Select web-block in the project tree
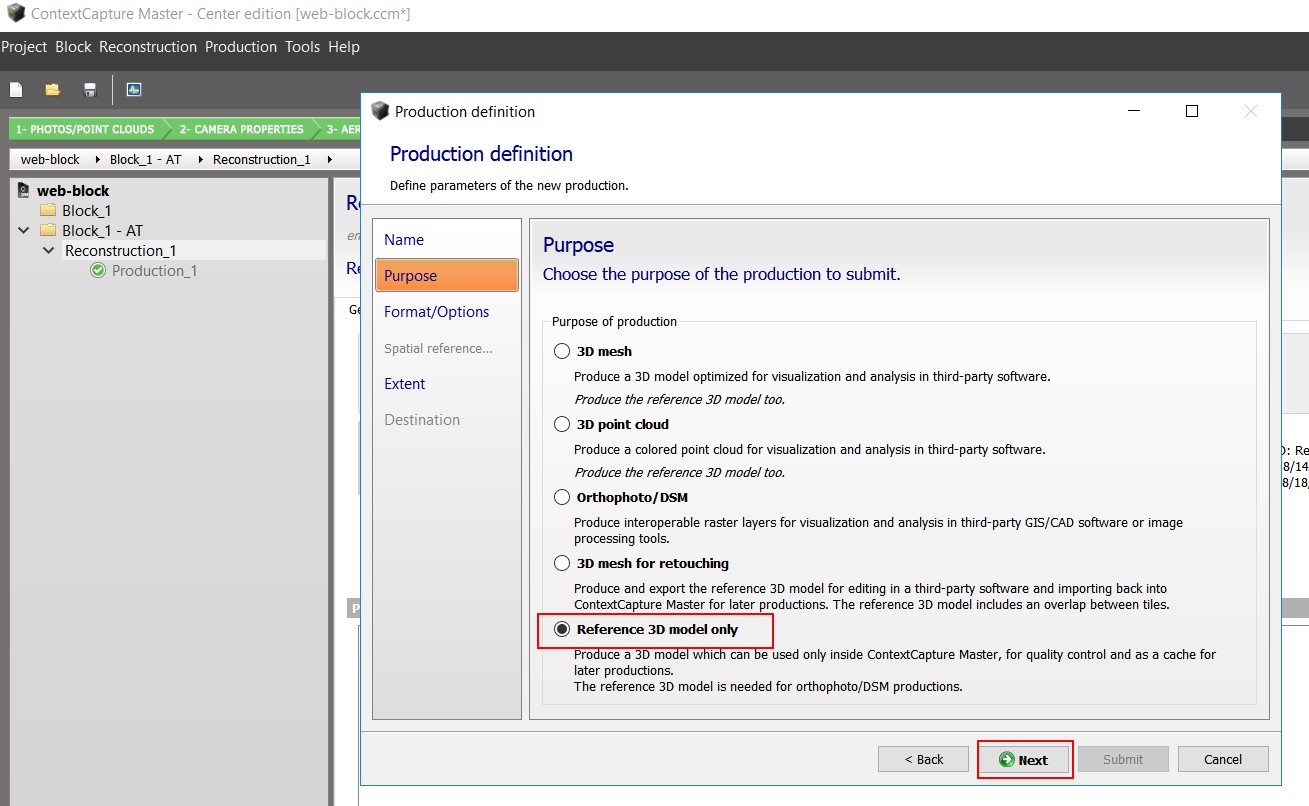The image size is (1309, 806). click(x=73, y=190)
